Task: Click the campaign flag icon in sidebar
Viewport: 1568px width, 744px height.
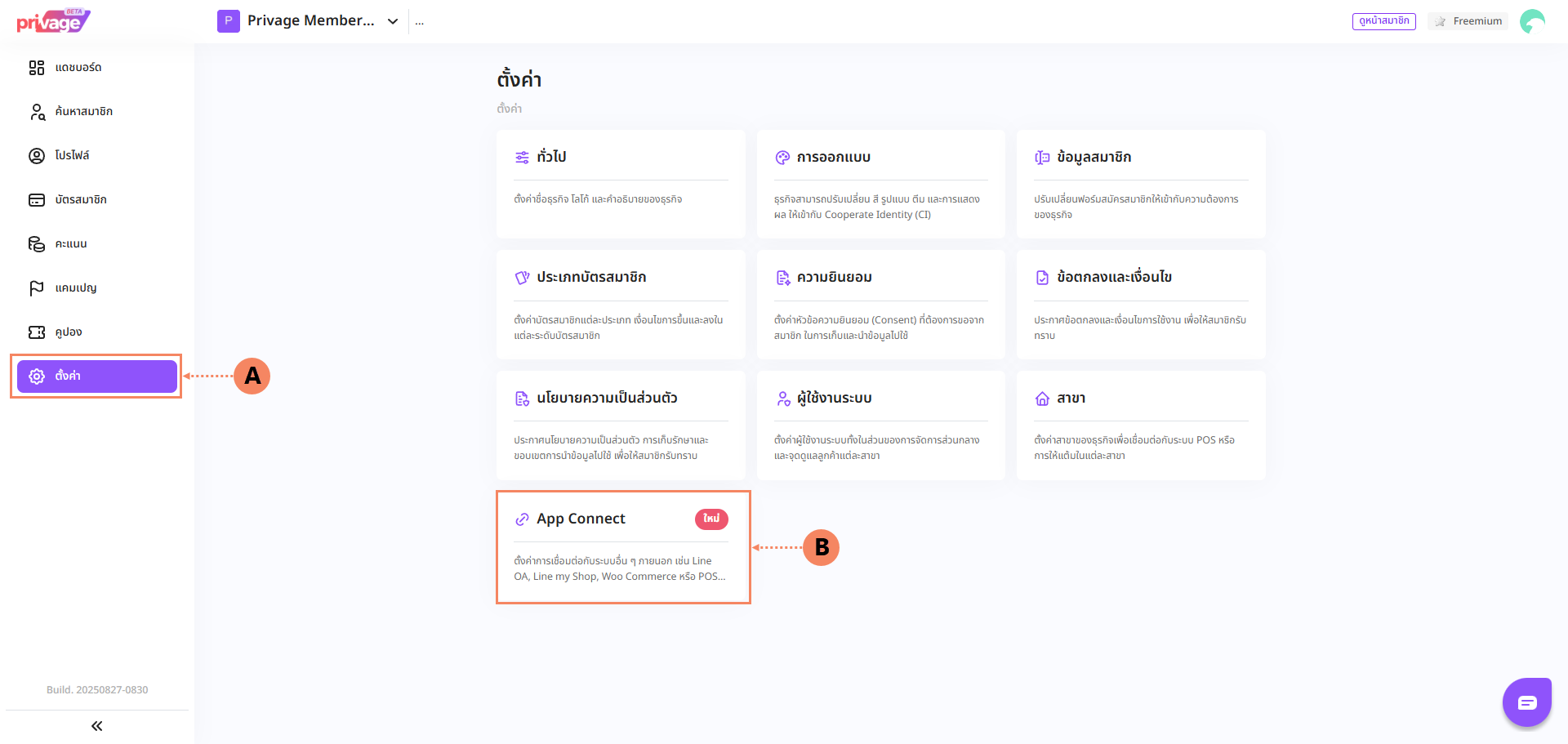Action: (37, 288)
